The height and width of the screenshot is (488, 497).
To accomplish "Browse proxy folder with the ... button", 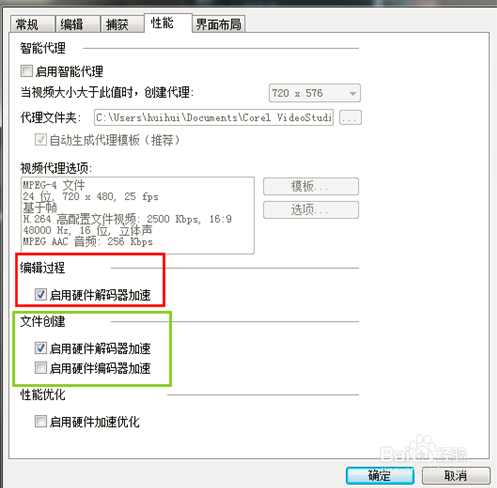I will coord(350,117).
